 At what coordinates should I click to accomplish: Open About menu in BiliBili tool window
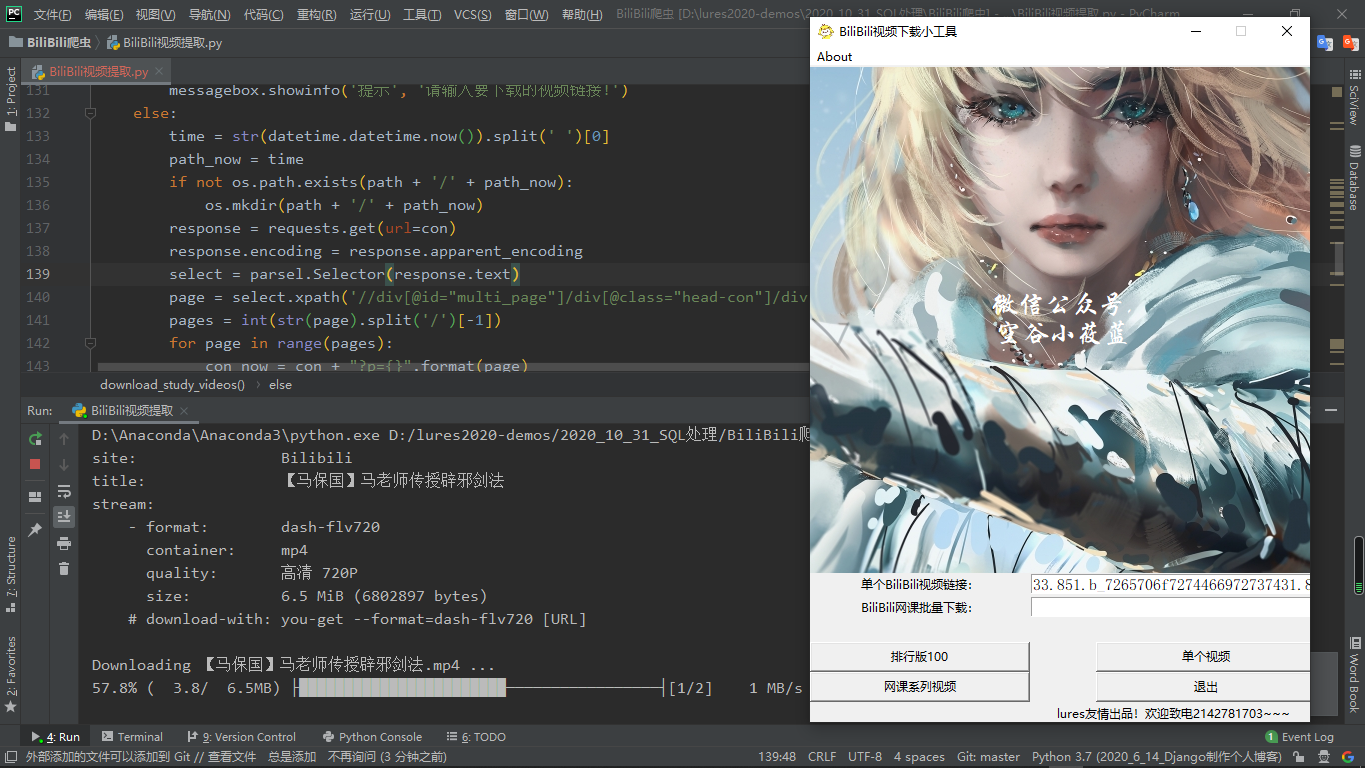tap(834, 57)
